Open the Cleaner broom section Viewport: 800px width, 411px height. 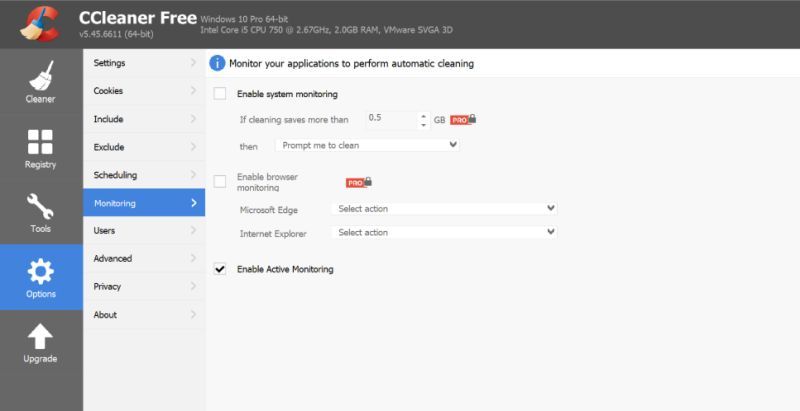(x=41, y=82)
